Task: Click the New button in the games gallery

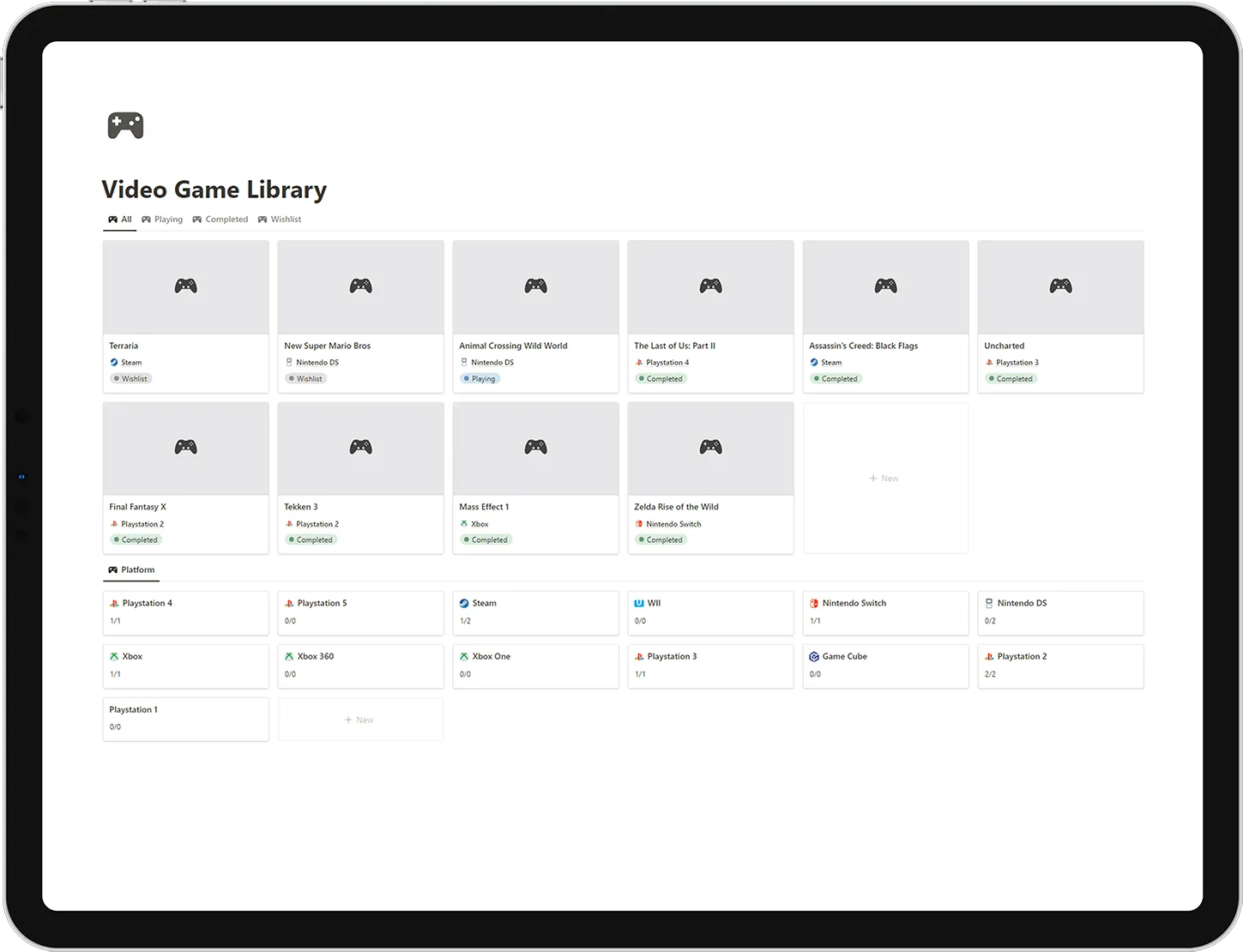Action: point(884,478)
